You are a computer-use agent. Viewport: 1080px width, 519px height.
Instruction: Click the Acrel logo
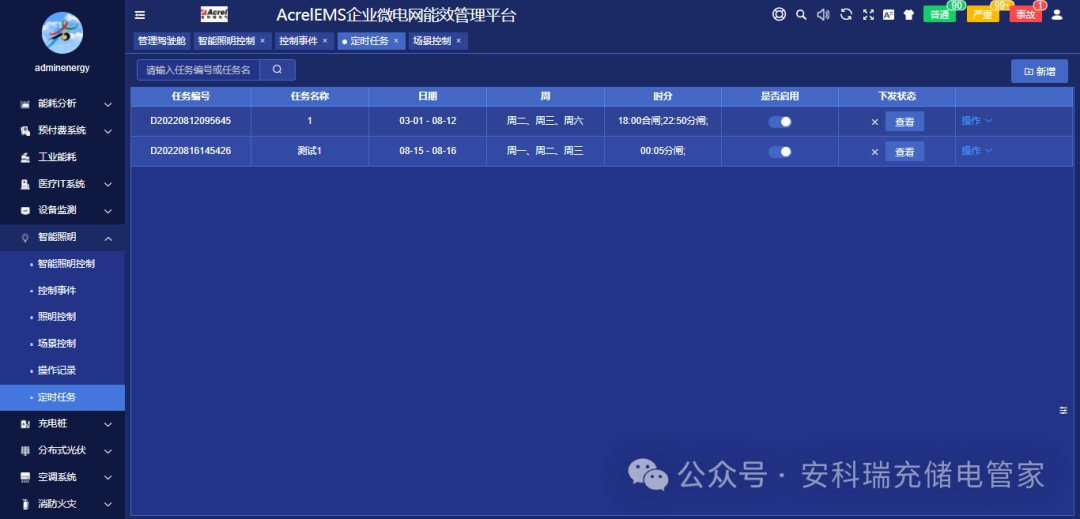(x=214, y=14)
